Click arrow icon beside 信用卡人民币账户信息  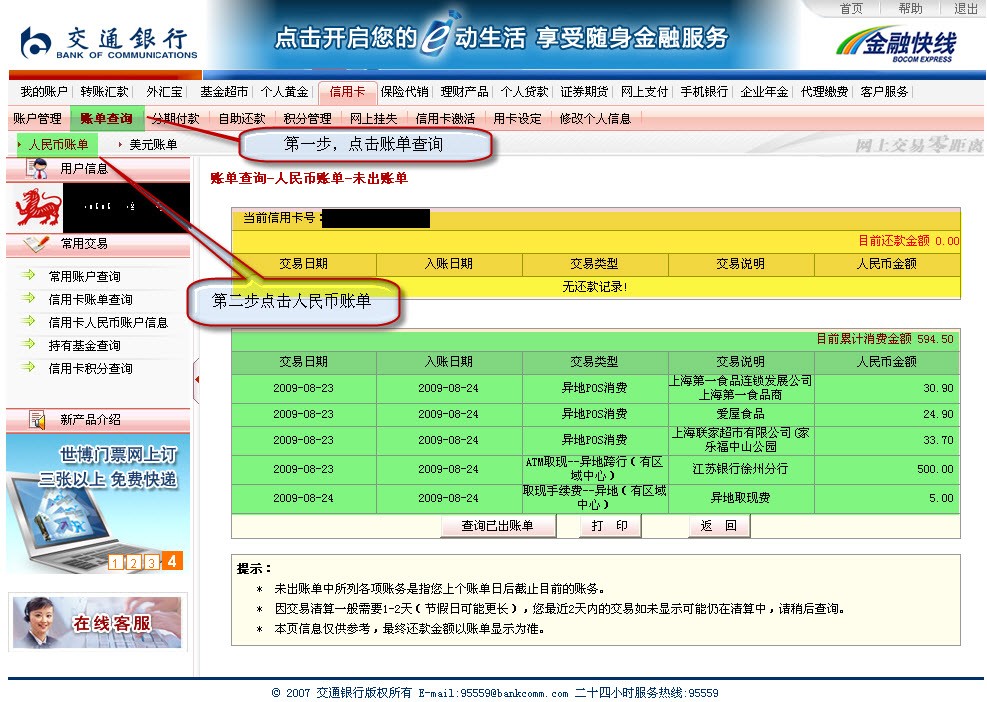click(28, 321)
